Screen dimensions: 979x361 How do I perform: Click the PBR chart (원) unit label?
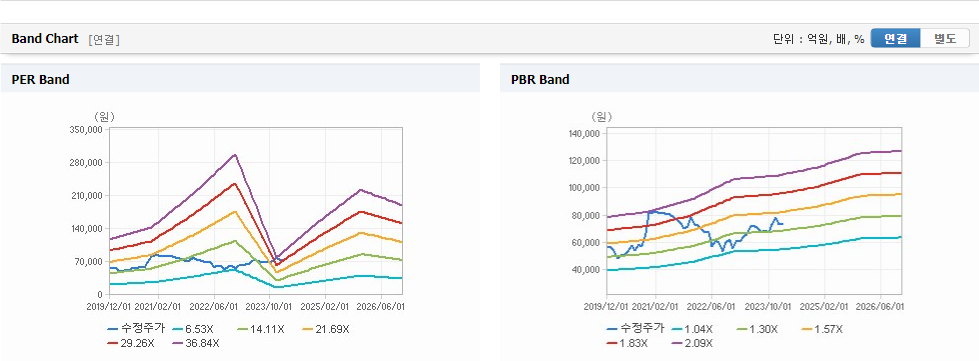coord(601,116)
